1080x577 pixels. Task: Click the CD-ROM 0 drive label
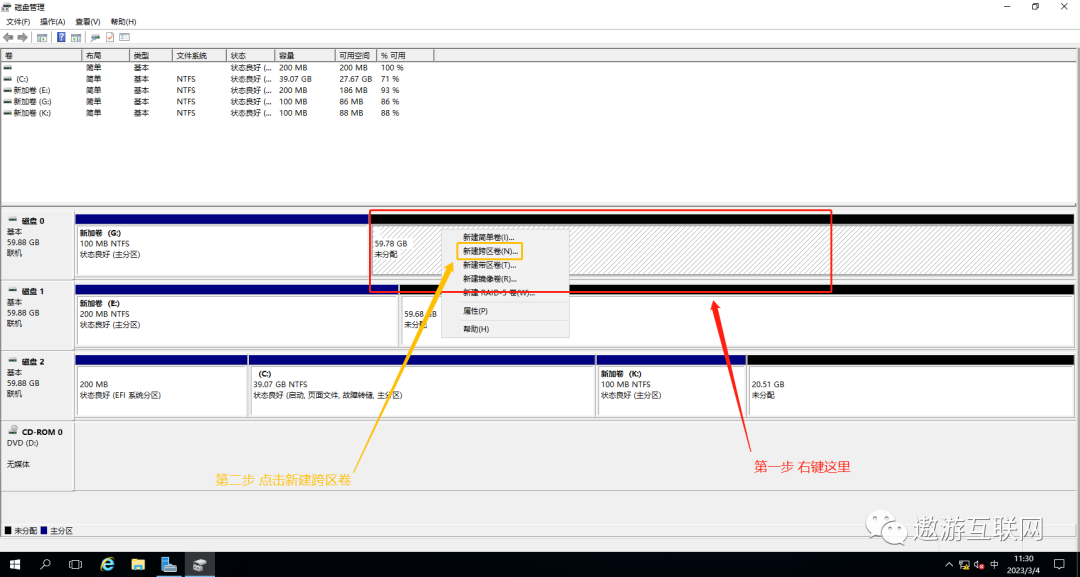click(x=35, y=432)
